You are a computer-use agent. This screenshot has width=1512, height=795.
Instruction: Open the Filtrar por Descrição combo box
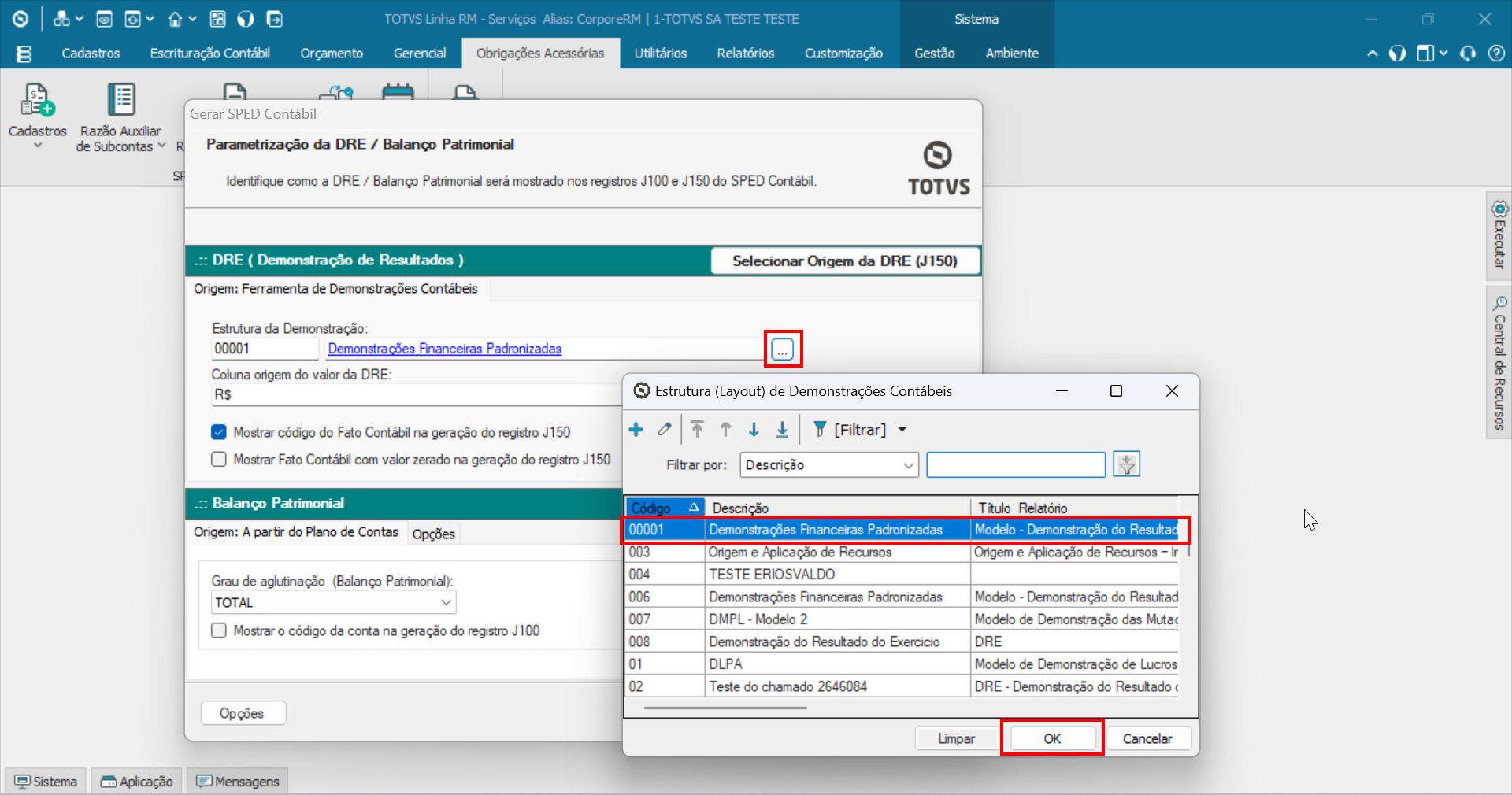pyautogui.click(x=829, y=464)
